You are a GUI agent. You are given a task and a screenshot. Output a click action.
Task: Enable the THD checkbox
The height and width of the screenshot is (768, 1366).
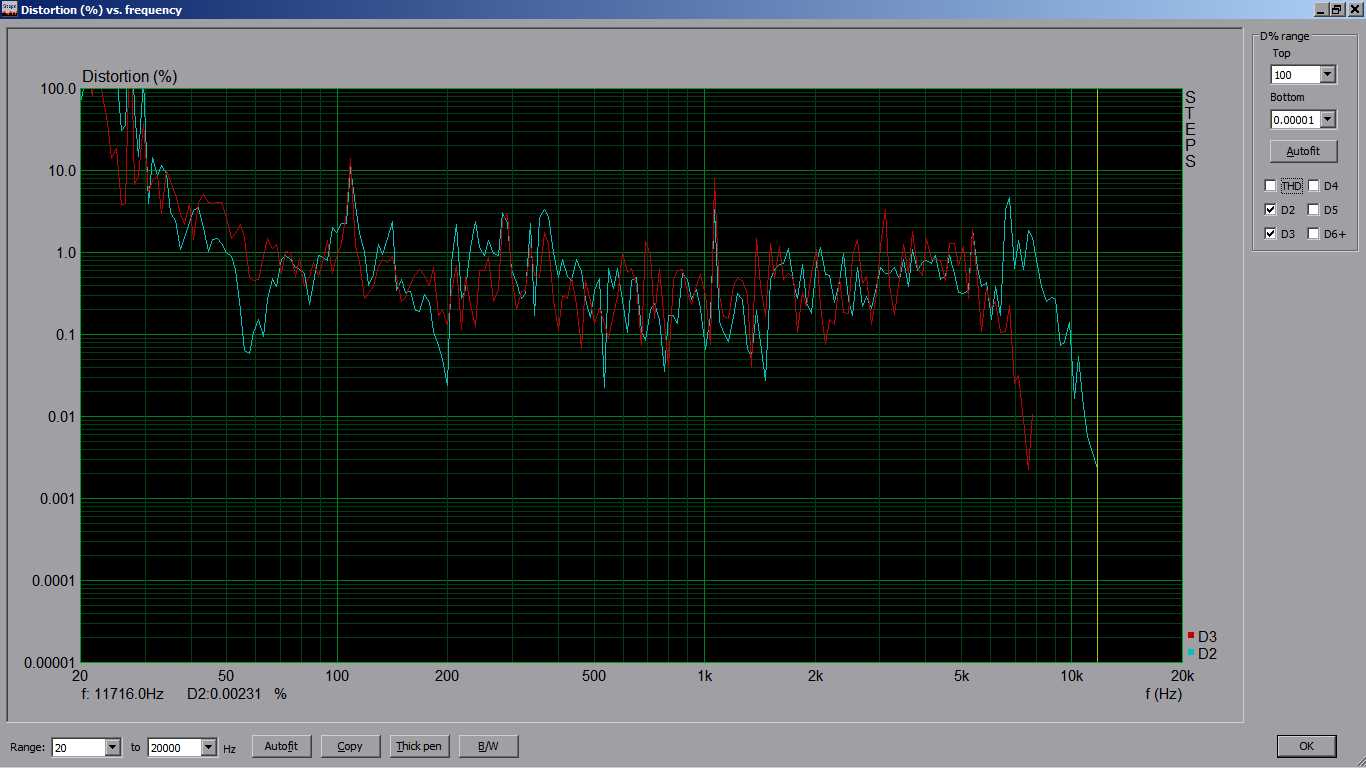click(1271, 186)
